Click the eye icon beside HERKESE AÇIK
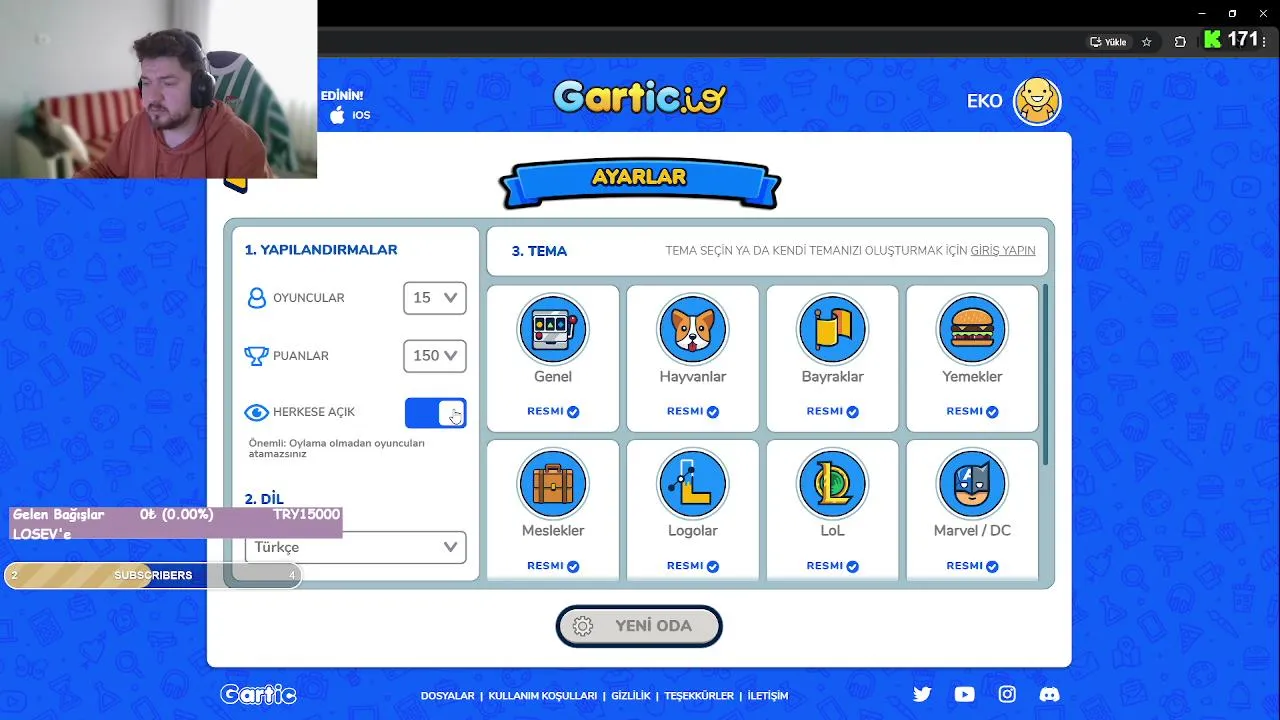Viewport: 1280px width, 720px height. point(256,412)
